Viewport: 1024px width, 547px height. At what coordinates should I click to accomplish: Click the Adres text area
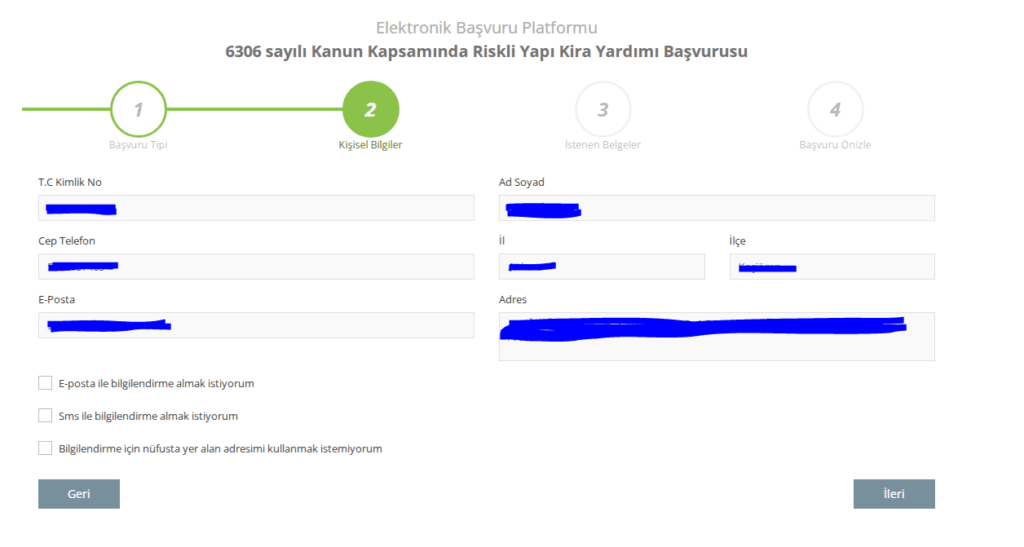click(716, 336)
